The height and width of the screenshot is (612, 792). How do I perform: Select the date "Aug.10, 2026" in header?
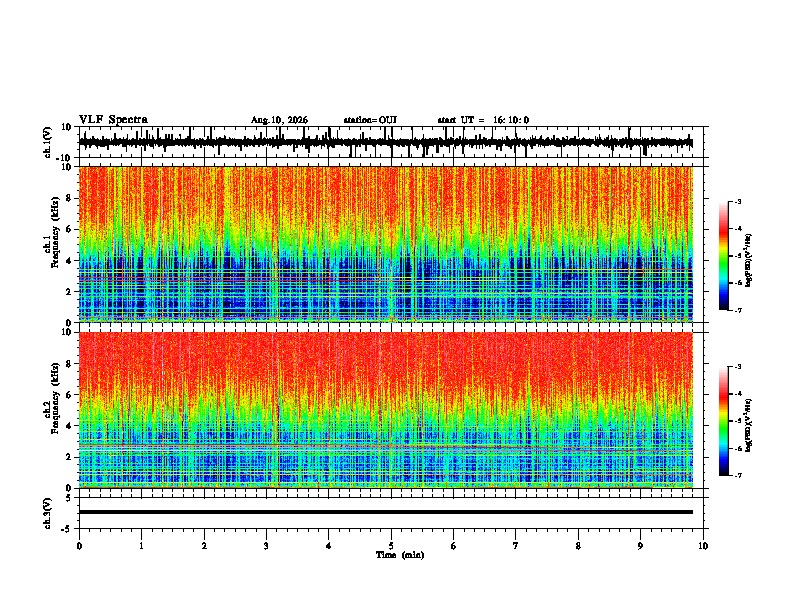[x=279, y=120]
